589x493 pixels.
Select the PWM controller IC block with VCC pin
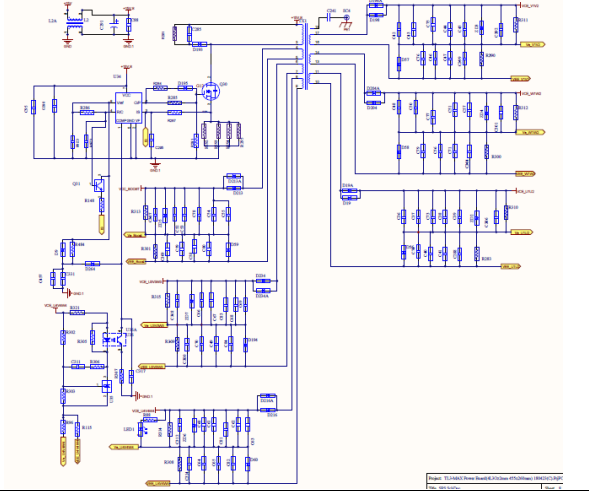(x=128, y=108)
